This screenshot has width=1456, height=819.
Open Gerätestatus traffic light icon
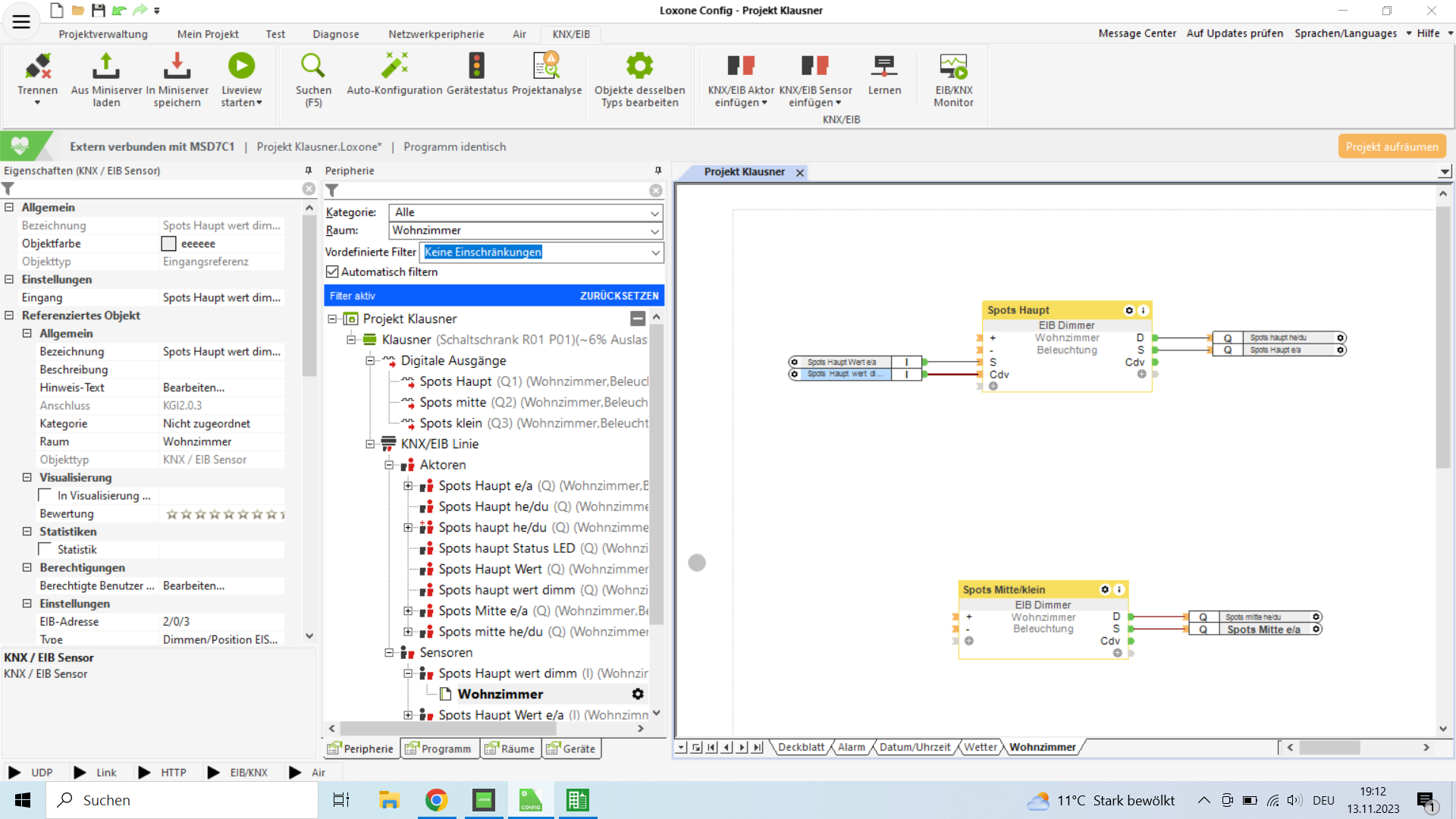click(x=476, y=67)
